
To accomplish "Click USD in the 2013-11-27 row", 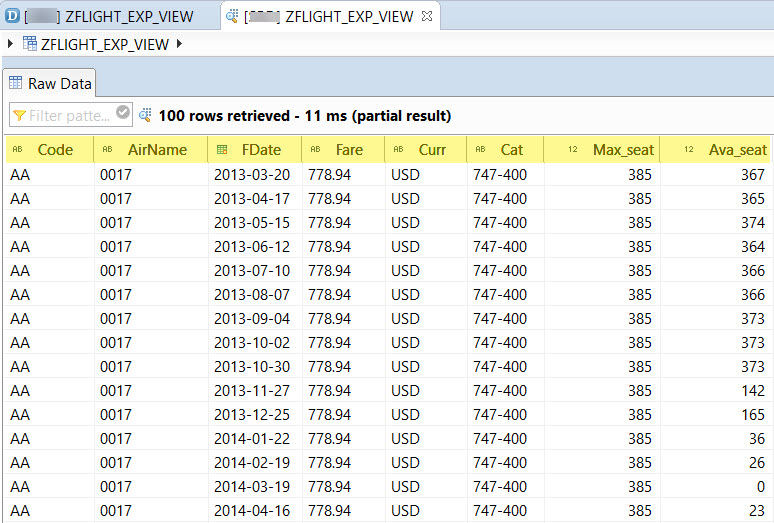I will pyautogui.click(x=405, y=391).
